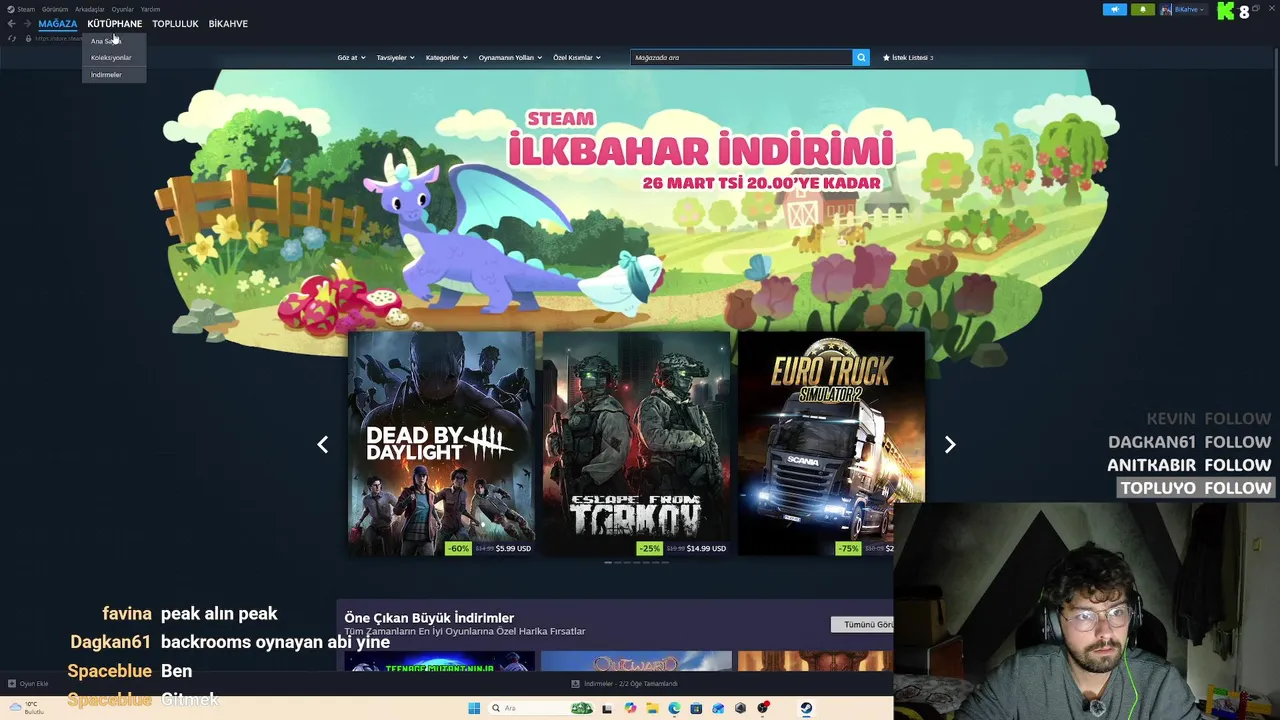Viewport: 1280px width, 720px height.
Task: Click the blue megaphone announcements icon
Action: click(1115, 10)
